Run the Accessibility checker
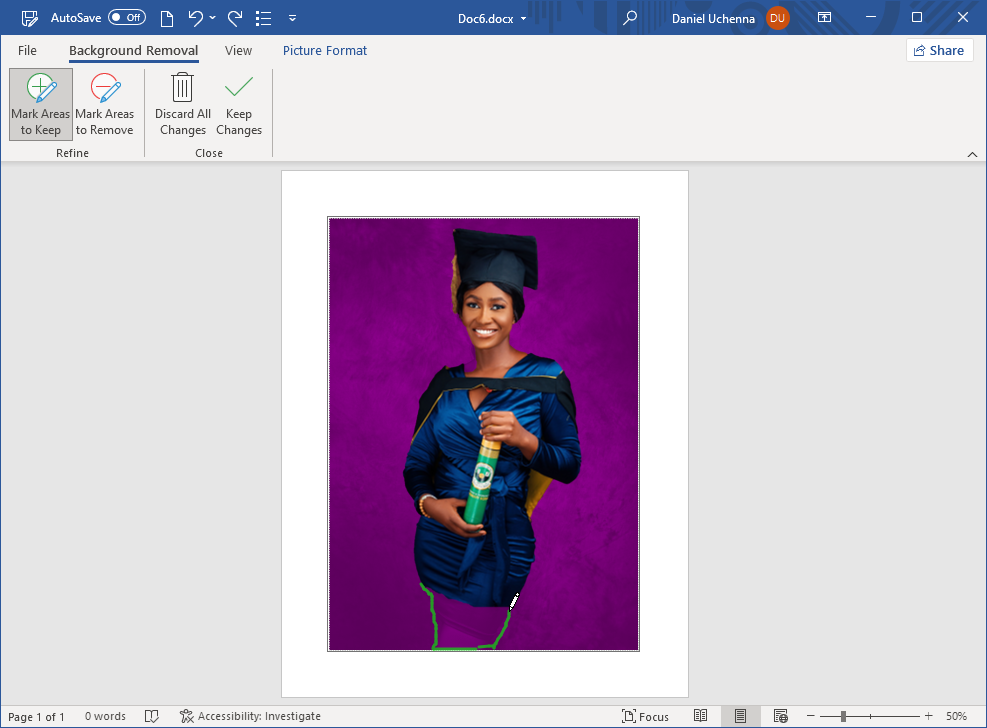This screenshot has height=728, width=987. click(250, 716)
